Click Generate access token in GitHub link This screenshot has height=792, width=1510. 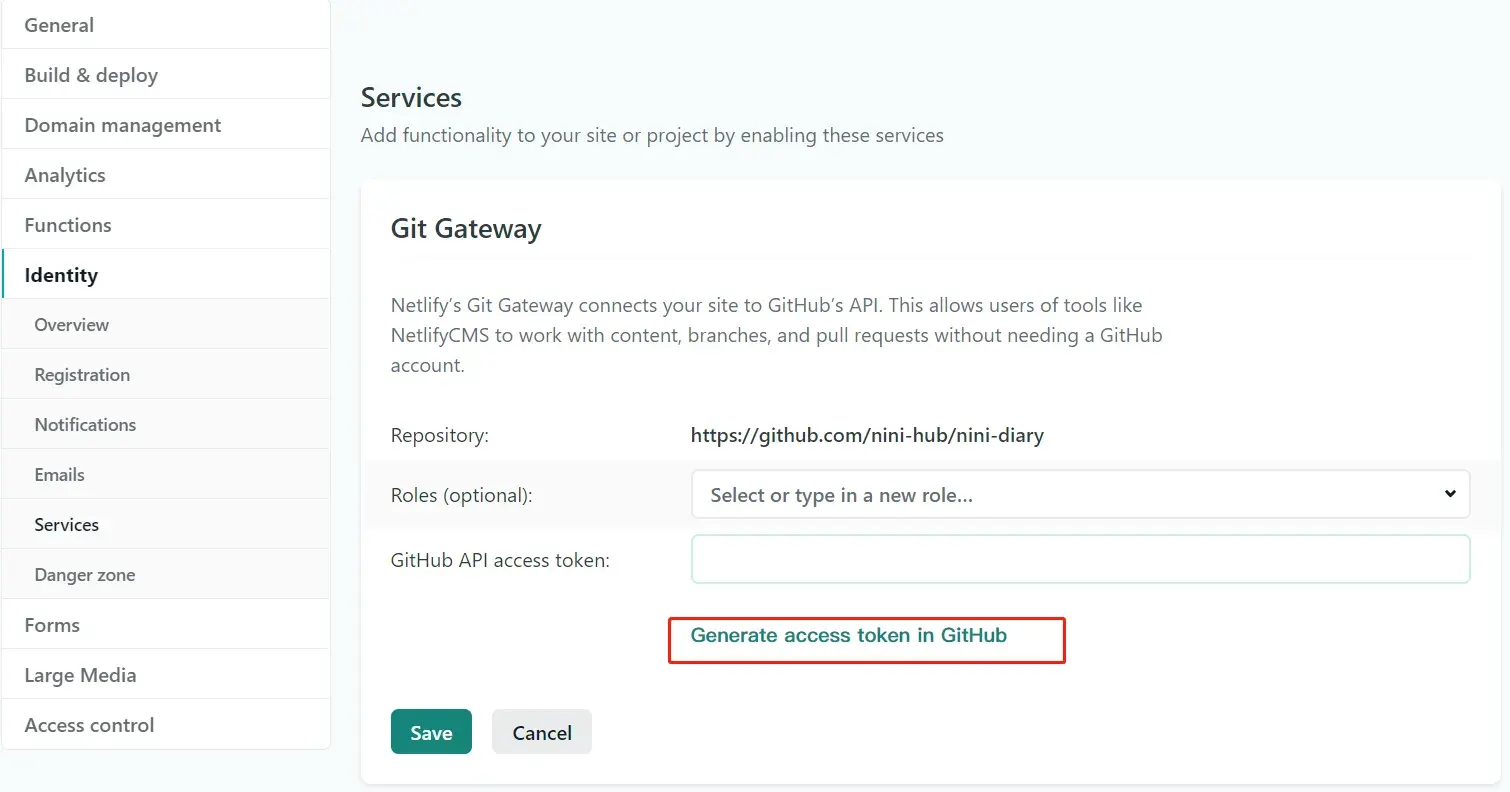tap(848, 635)
